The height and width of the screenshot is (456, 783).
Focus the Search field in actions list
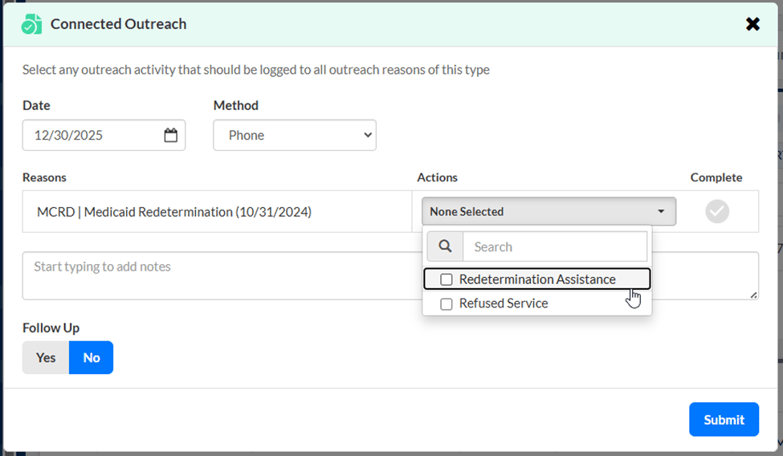pyautogui.click(x=554, y=246)
